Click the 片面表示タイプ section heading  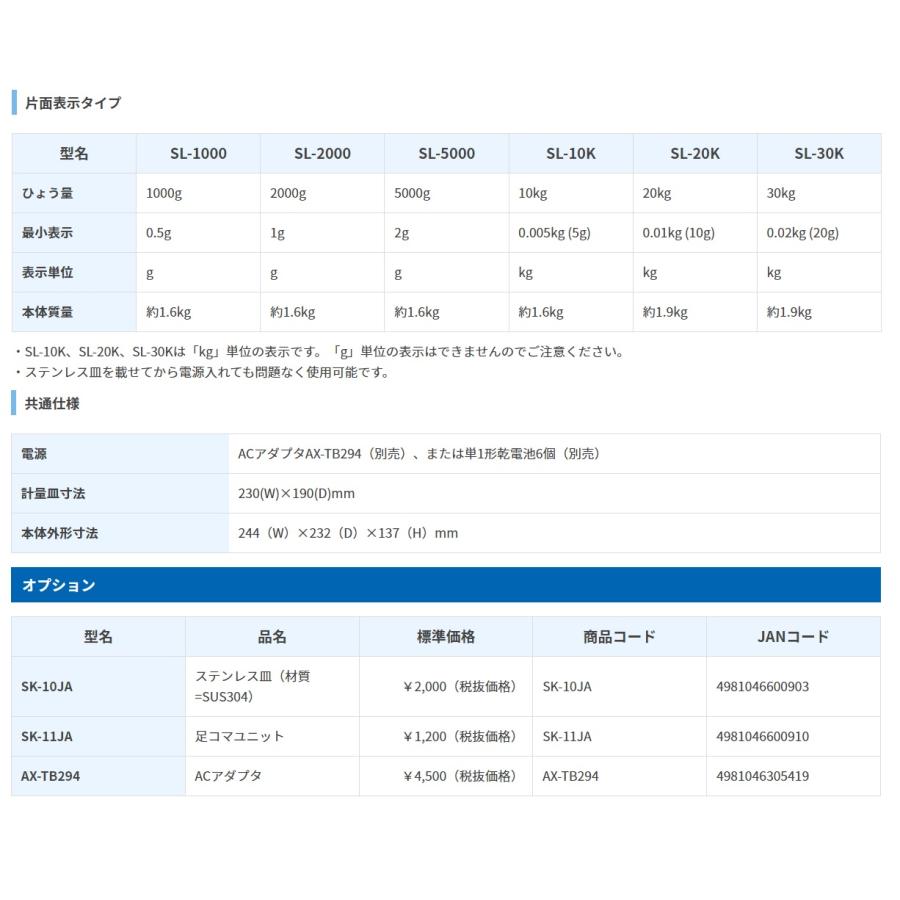pos(72,103)
